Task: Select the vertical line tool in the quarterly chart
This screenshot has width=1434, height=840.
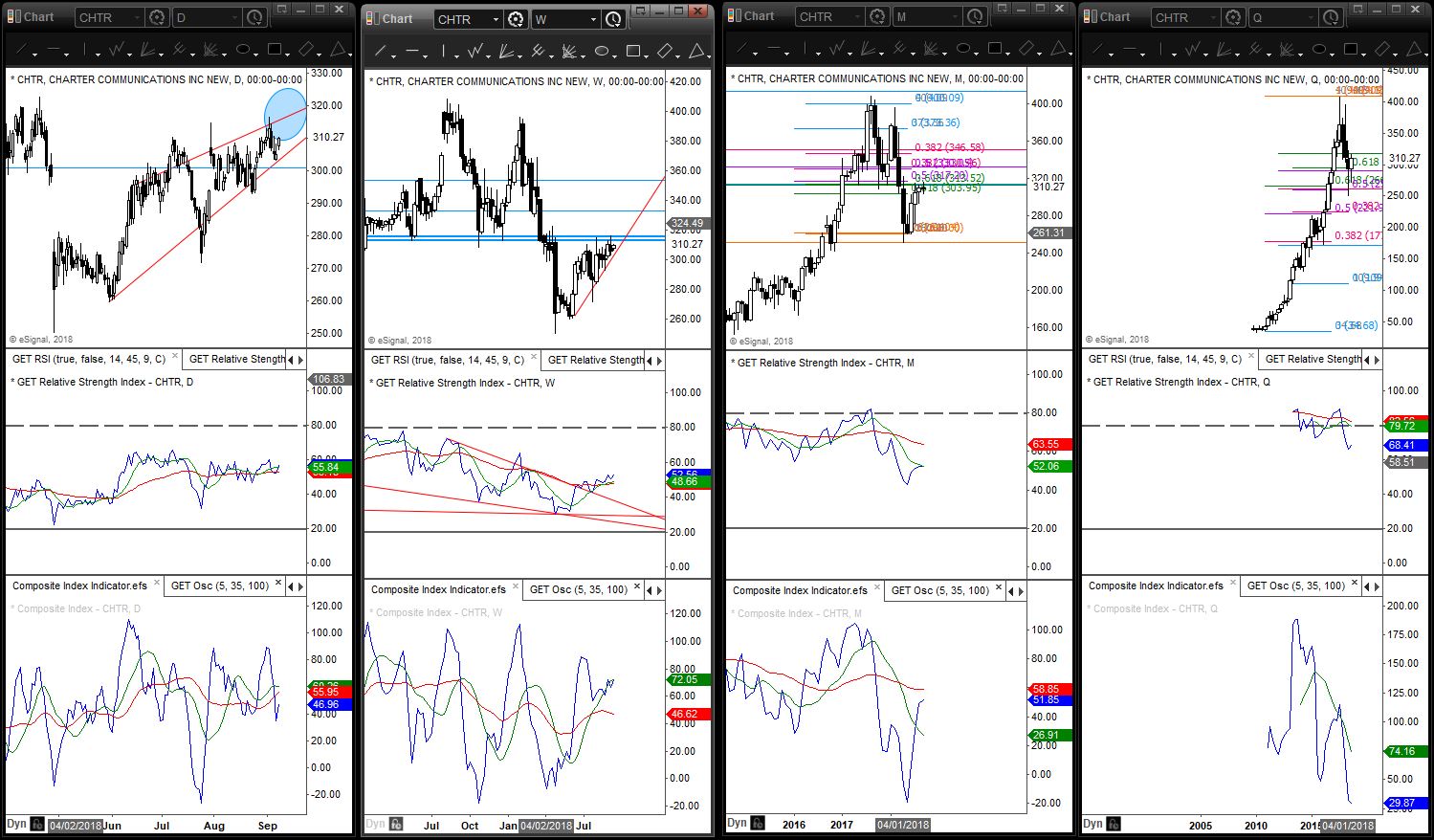Action: pyautogui.click(x=1161, y=50)
